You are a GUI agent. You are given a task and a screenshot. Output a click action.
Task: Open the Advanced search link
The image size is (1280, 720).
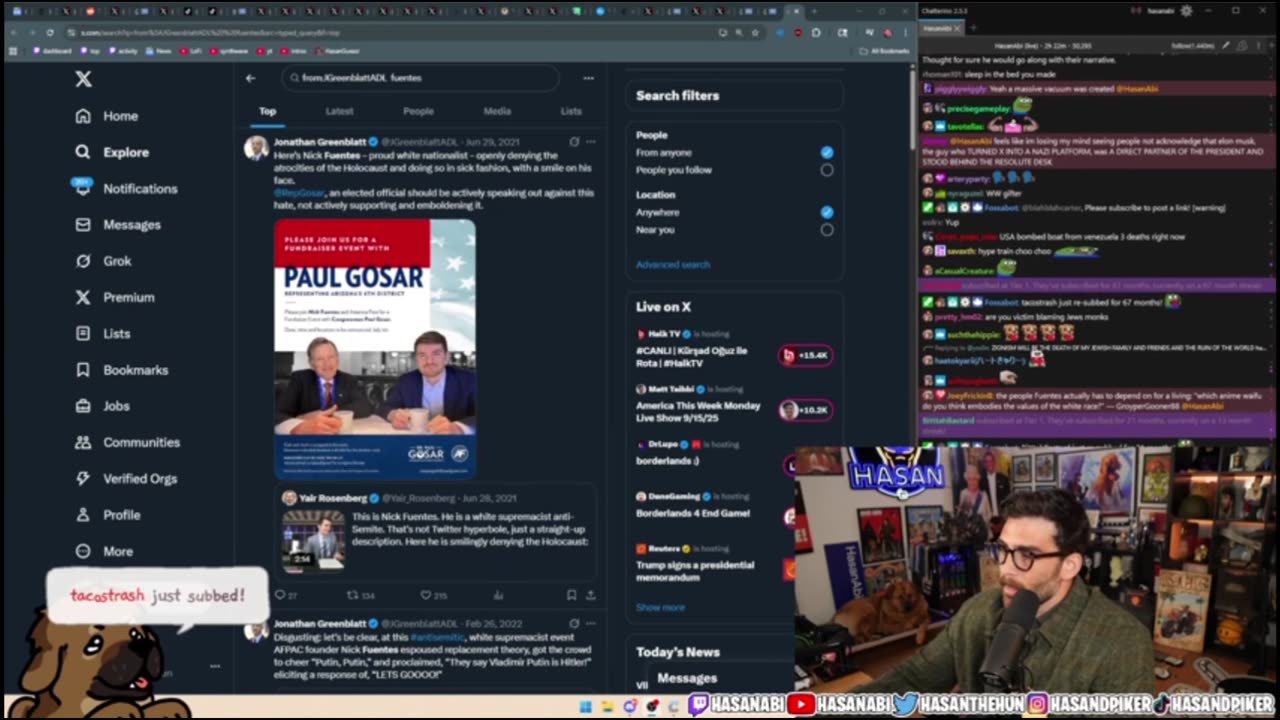click(673, 265)
